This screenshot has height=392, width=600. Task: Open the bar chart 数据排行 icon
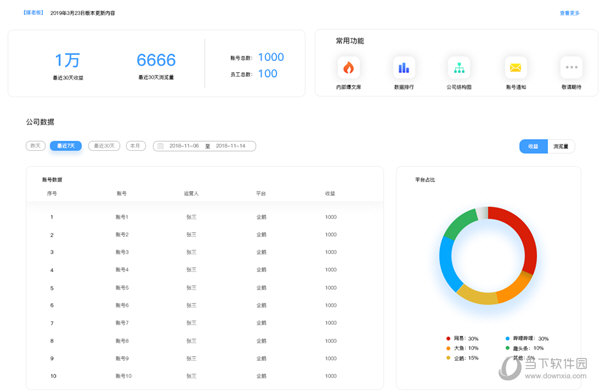click(x=404, y=67)
